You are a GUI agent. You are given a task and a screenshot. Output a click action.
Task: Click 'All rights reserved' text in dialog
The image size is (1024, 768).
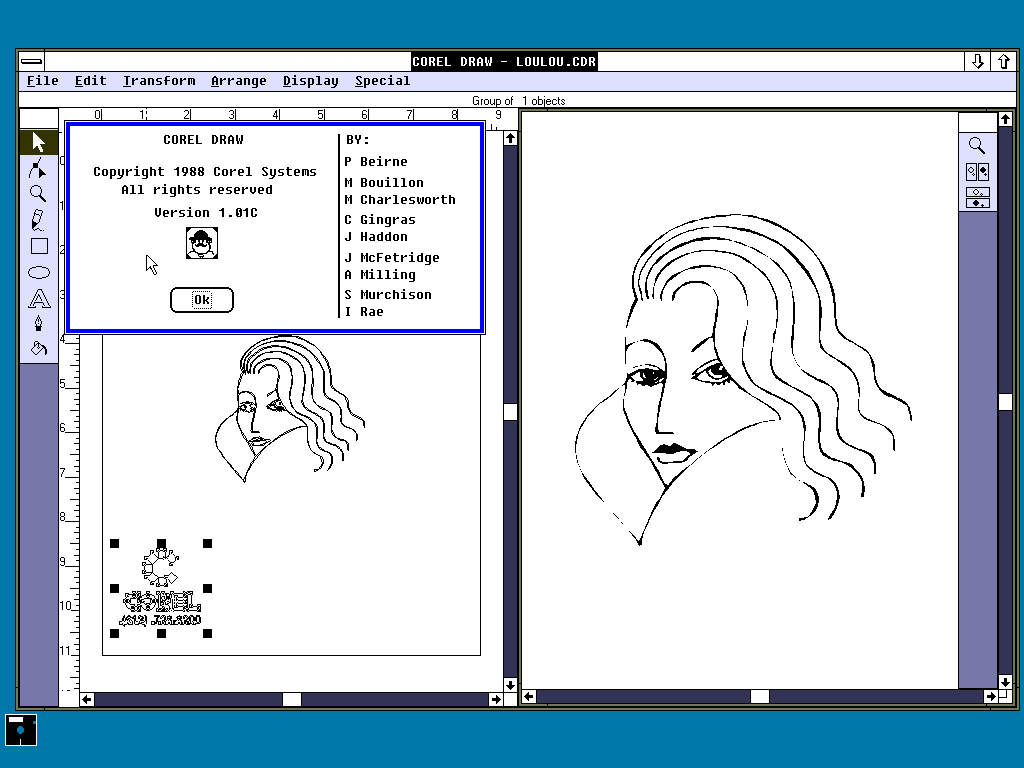click(197, 190)
